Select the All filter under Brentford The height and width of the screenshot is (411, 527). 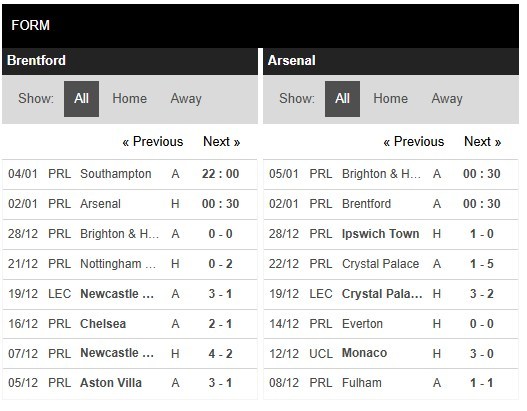[81, 99]
